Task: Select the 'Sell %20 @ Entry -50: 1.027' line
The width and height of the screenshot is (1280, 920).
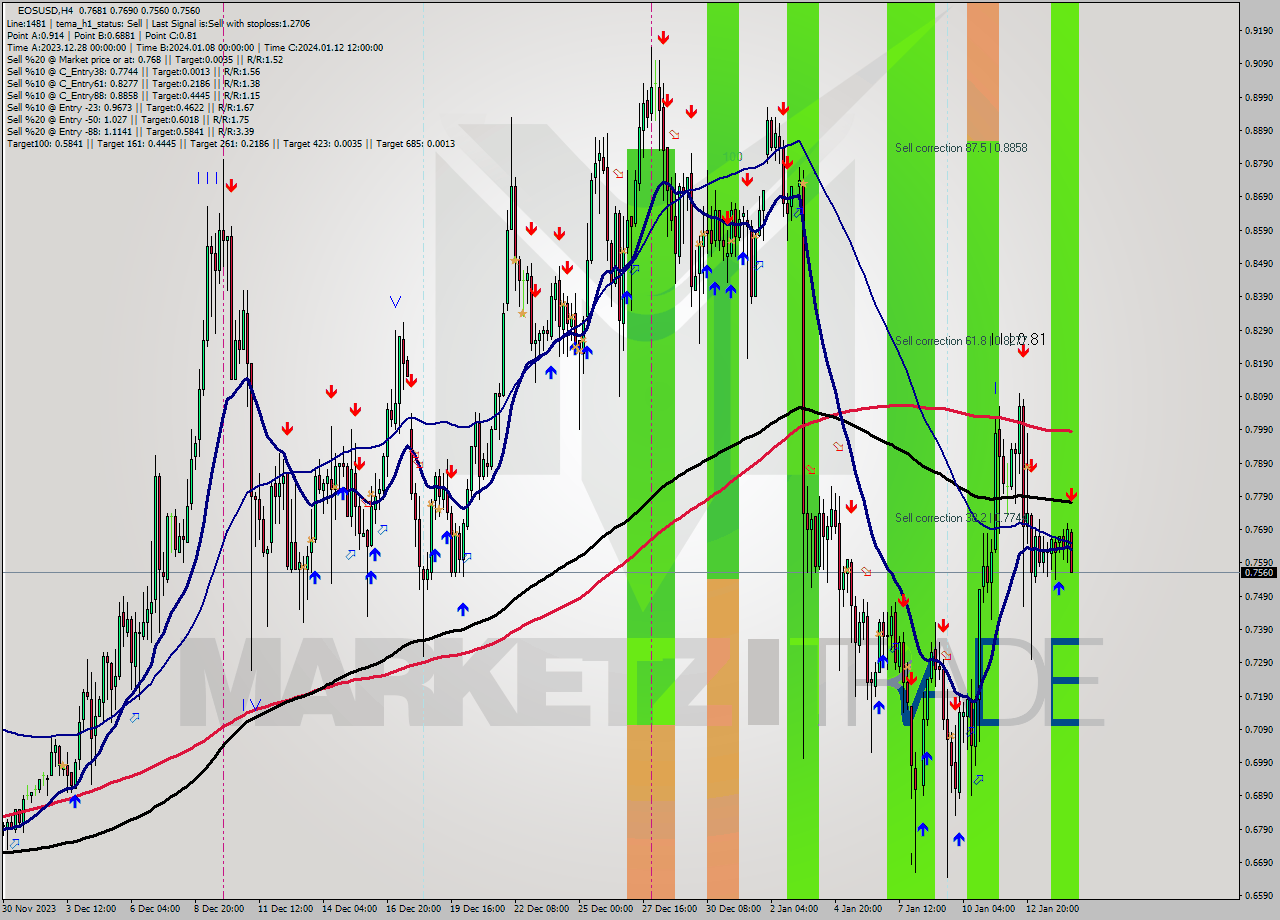Action: pos(126,119)
